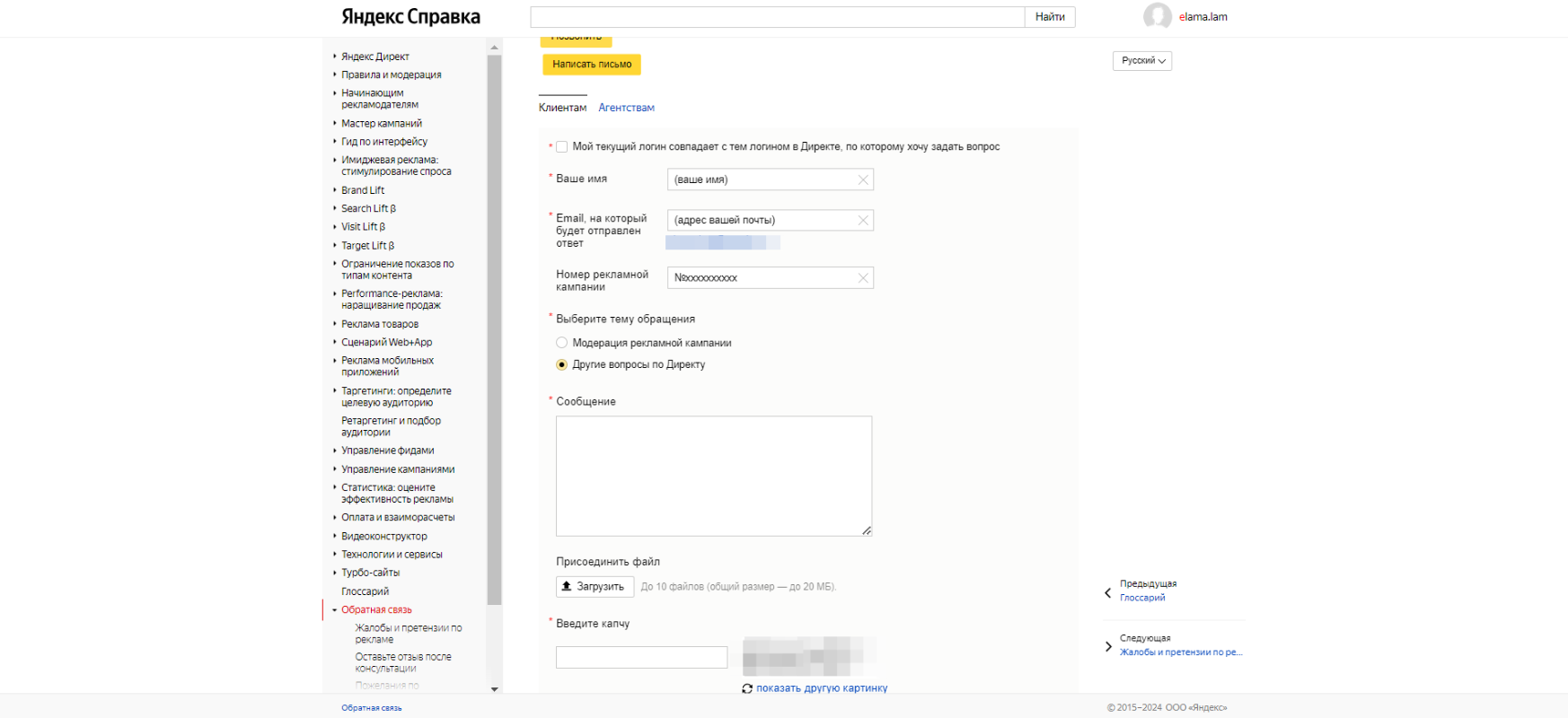Open next page 'Жалобы и претензии' link
1568x718 pixels.
pyautogui.click(x=1181, y=652)
